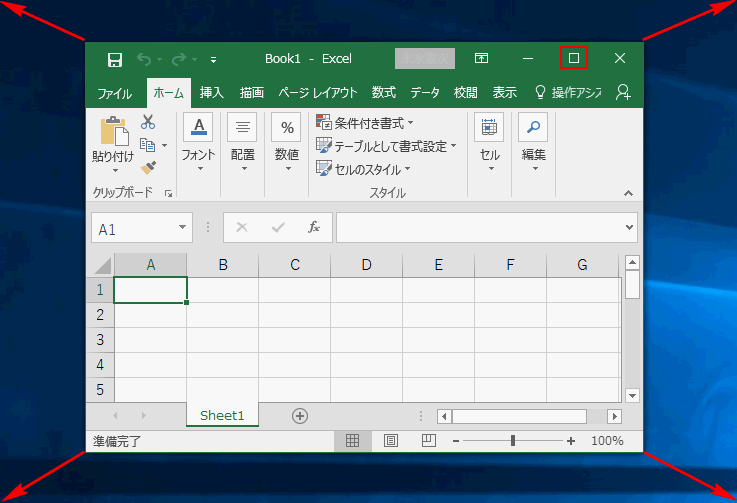
Task: Expand the formula bar chevron
Action: (628, 228)
